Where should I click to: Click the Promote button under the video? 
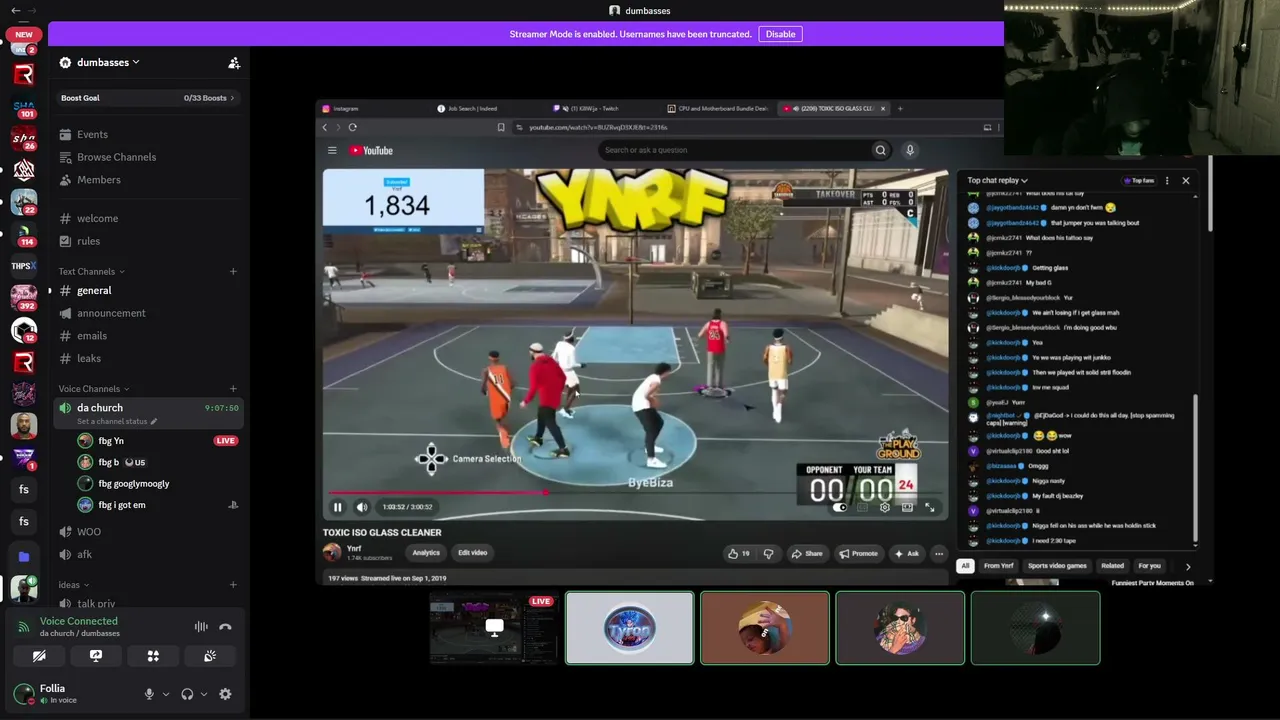[859, 553]
